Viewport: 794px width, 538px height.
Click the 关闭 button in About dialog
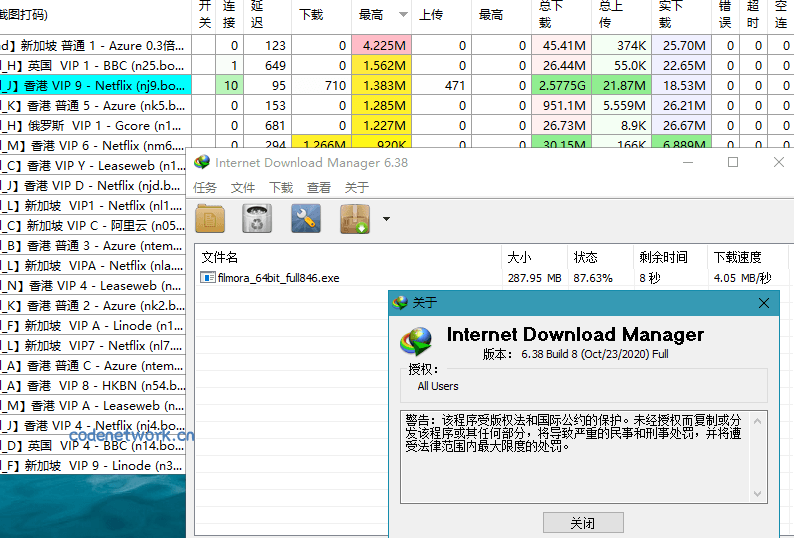583,522
